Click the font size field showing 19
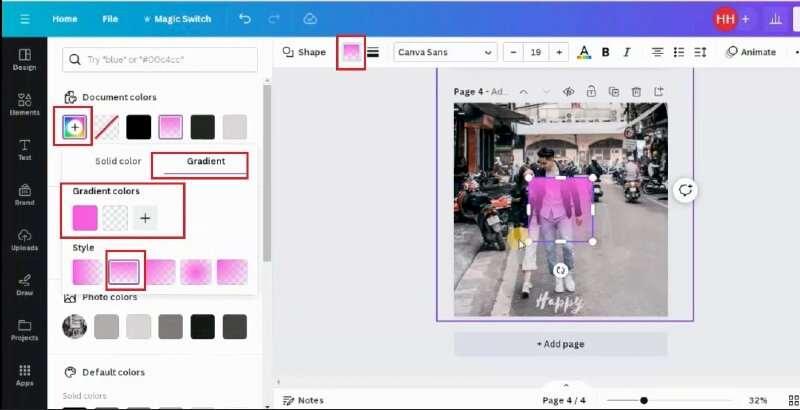The height and width of the screenshot is (410, 800). click(x=536, y=52)
